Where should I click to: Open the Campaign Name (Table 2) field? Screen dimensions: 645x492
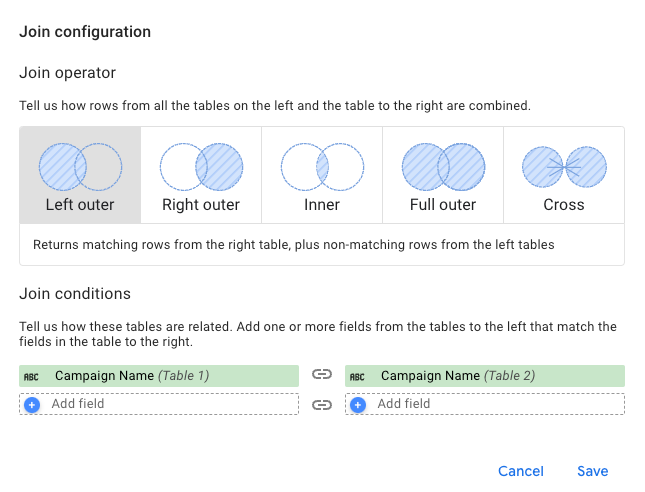tap(458, 376)
